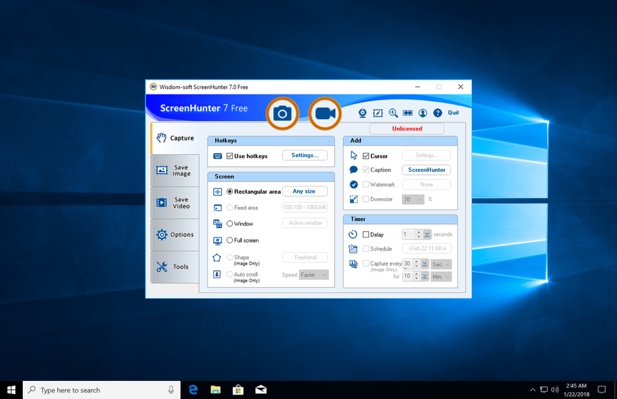Click the schedule date time field
This screenshot has height=399, width=617.
(x=427, y=249)
